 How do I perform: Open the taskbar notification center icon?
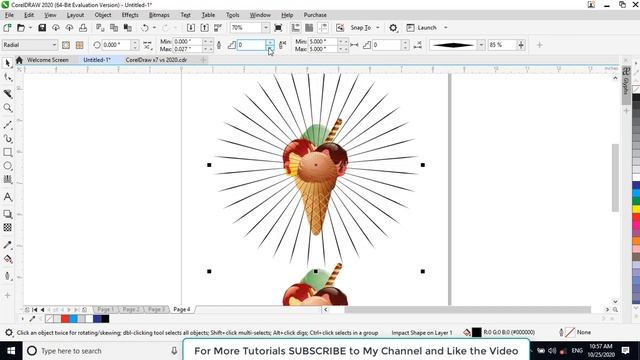click(x=625, y=351)
